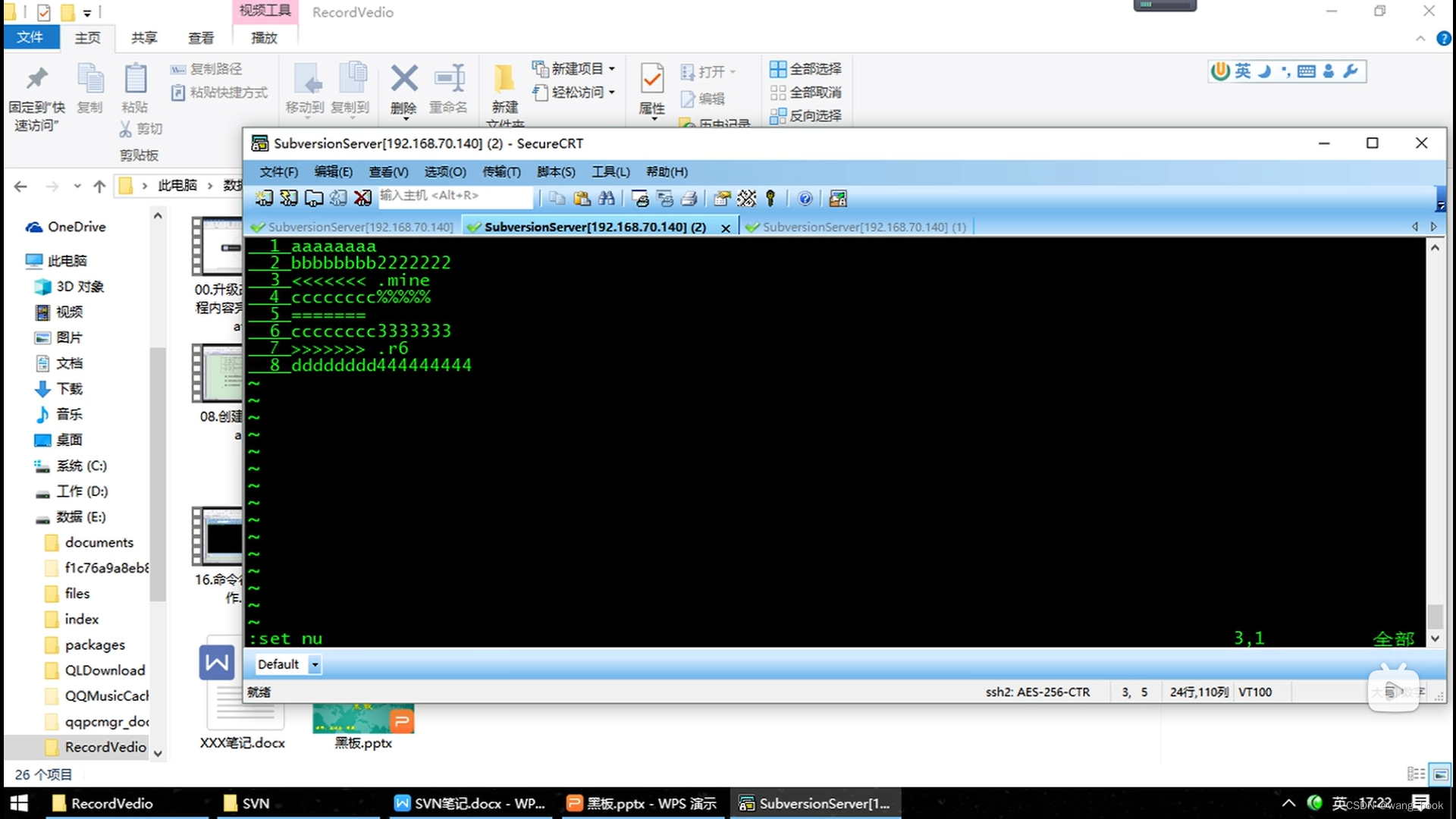Click the Connect in Tab icon
Screen dimensions: 1456x819
[314, 198]
